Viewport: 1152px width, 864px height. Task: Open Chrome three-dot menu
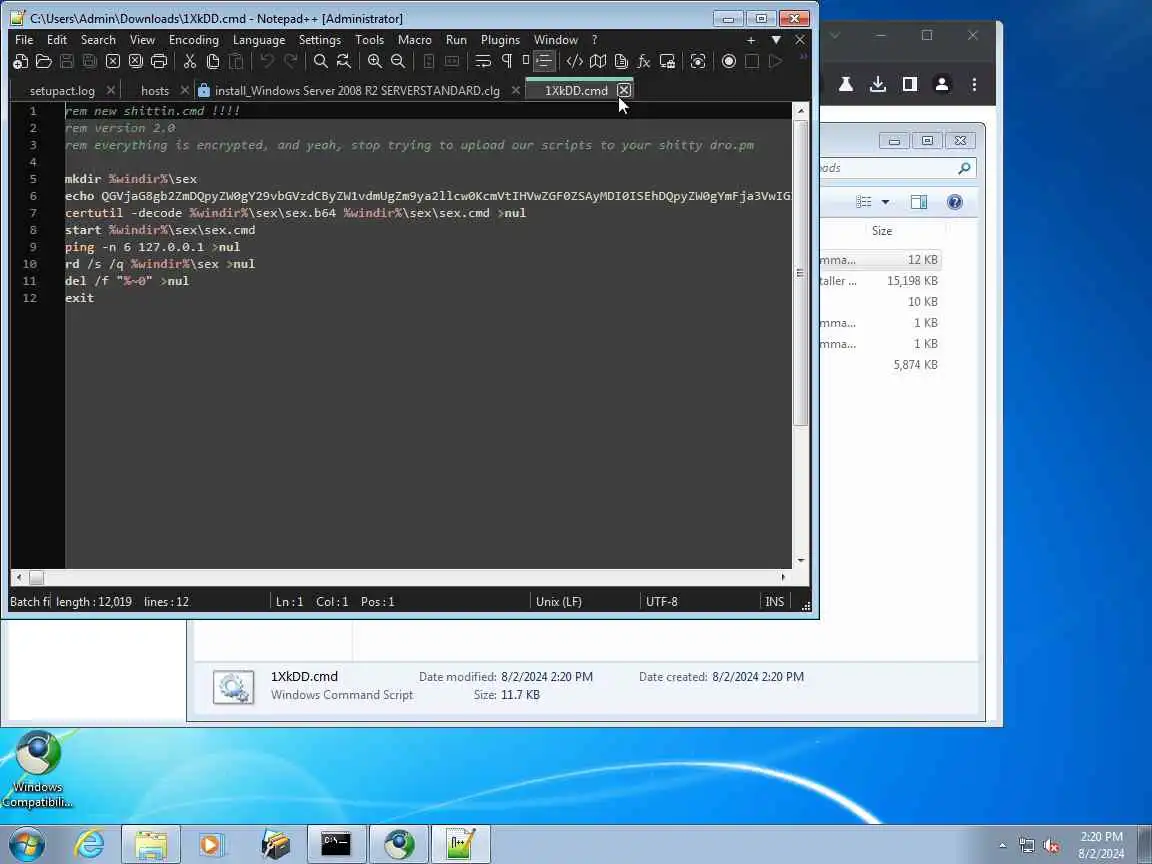(x=974, y=84)
